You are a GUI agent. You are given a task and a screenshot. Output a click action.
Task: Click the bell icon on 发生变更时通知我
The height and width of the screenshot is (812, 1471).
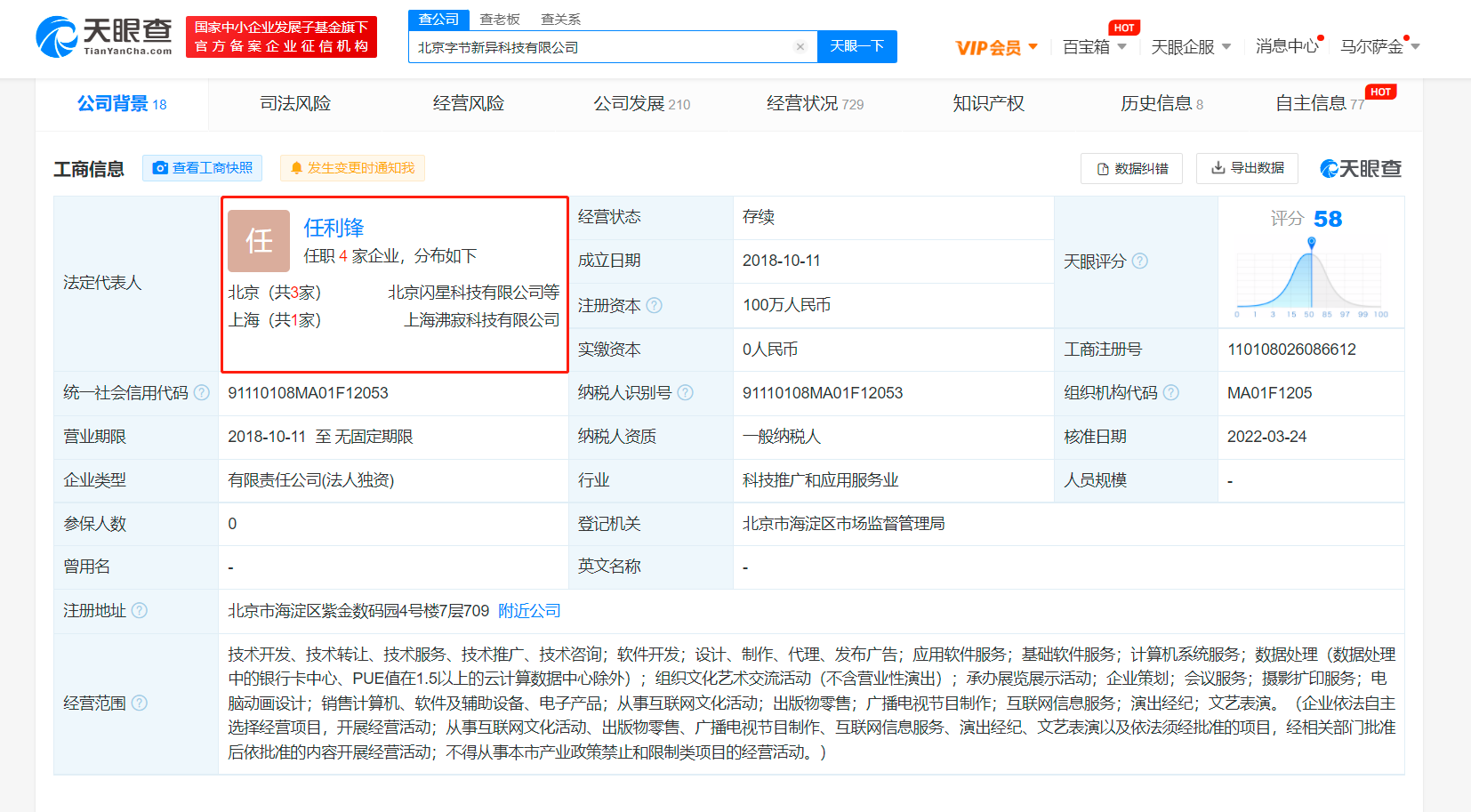297,168
